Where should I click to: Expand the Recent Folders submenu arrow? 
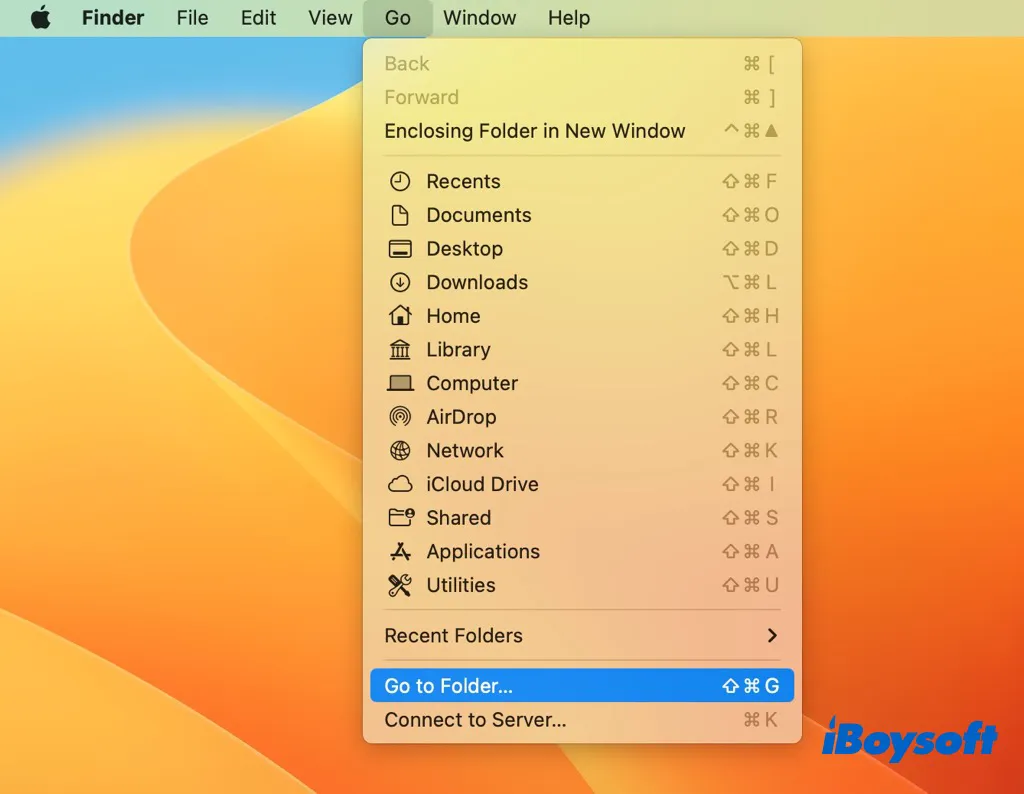(771, 636)
